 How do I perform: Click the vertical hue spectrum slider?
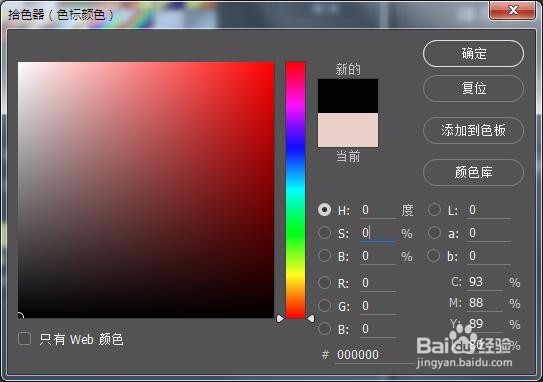coord(295,190)
